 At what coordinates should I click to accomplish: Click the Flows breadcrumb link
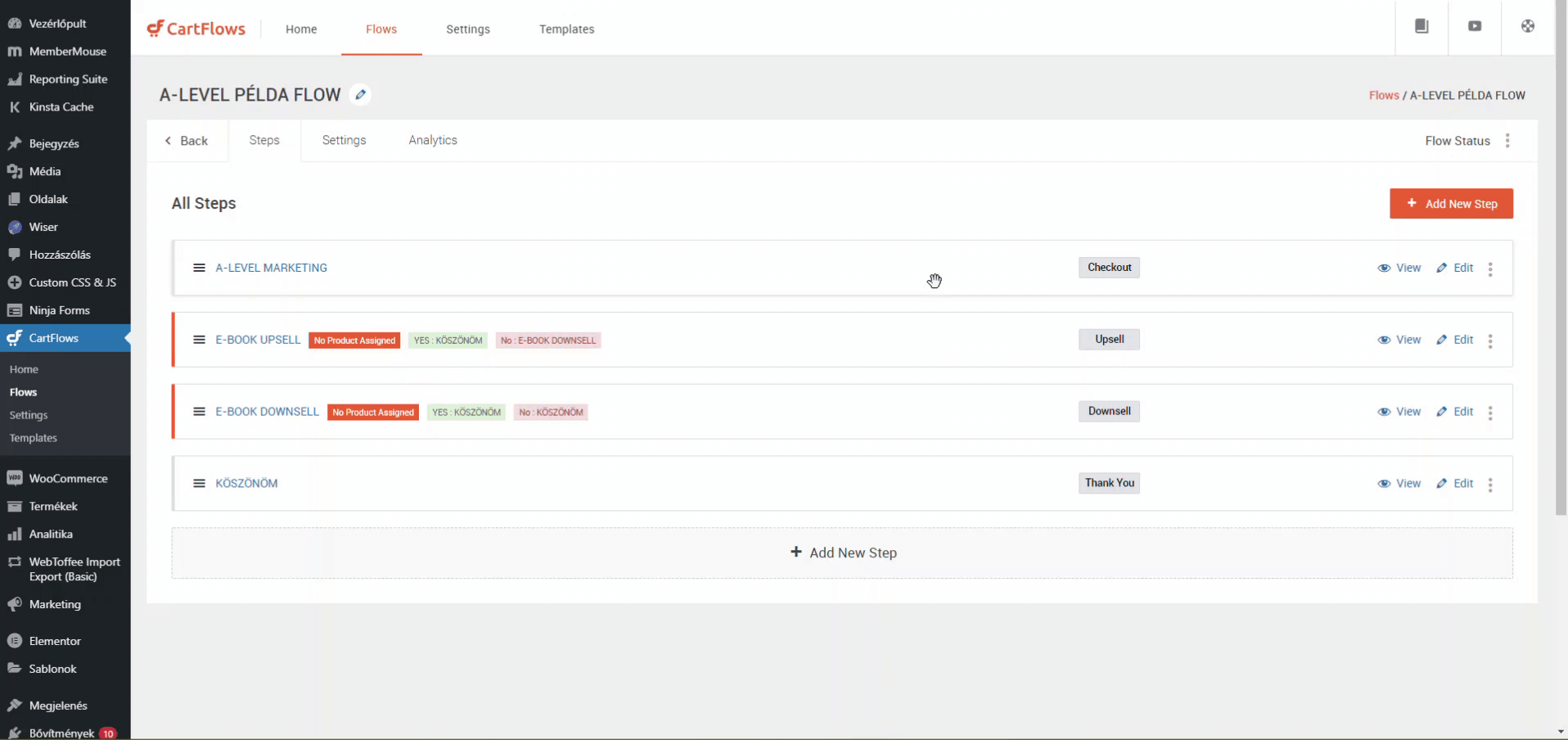click(x=1384, y=95)
